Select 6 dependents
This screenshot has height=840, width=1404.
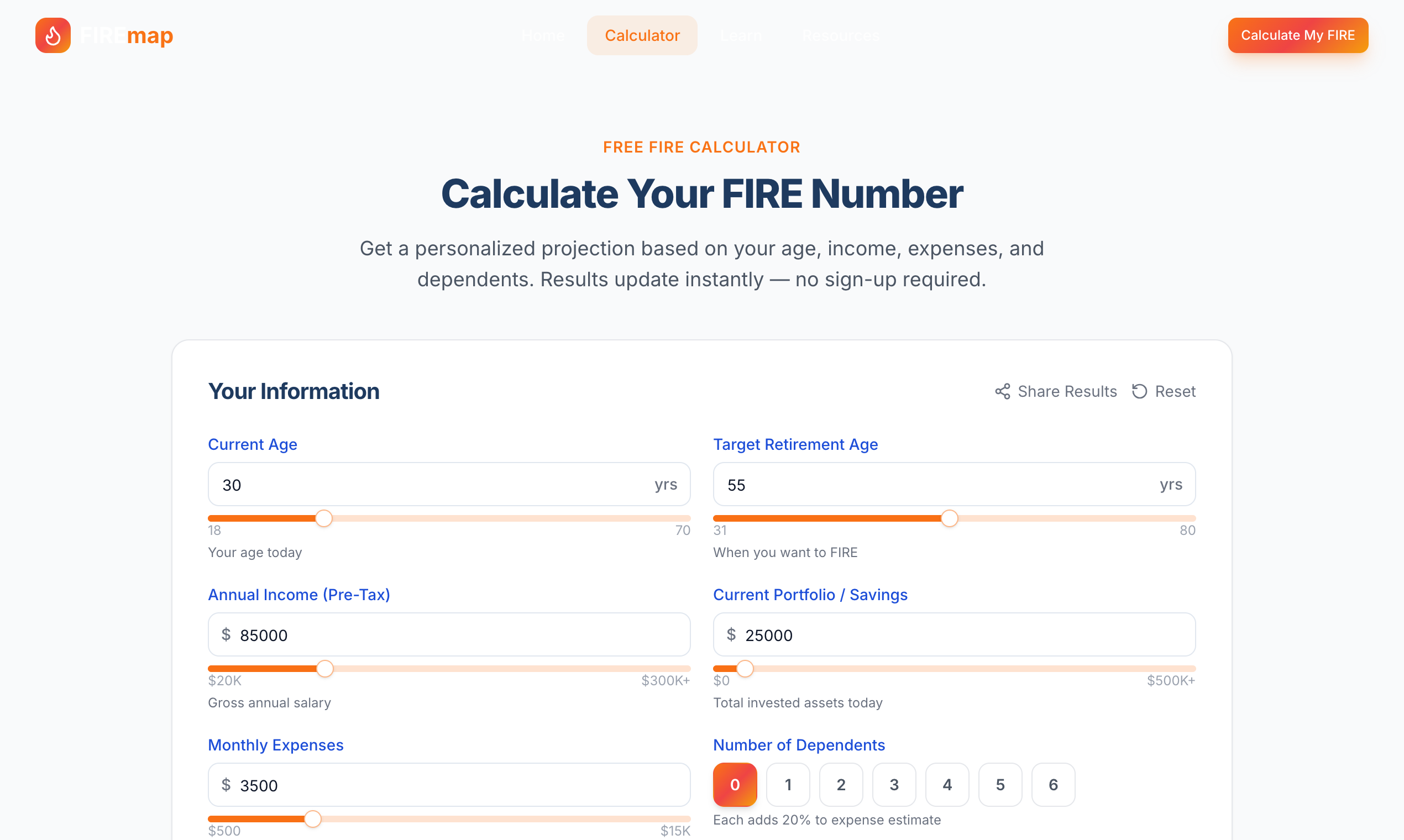(x=1052, y=785)
